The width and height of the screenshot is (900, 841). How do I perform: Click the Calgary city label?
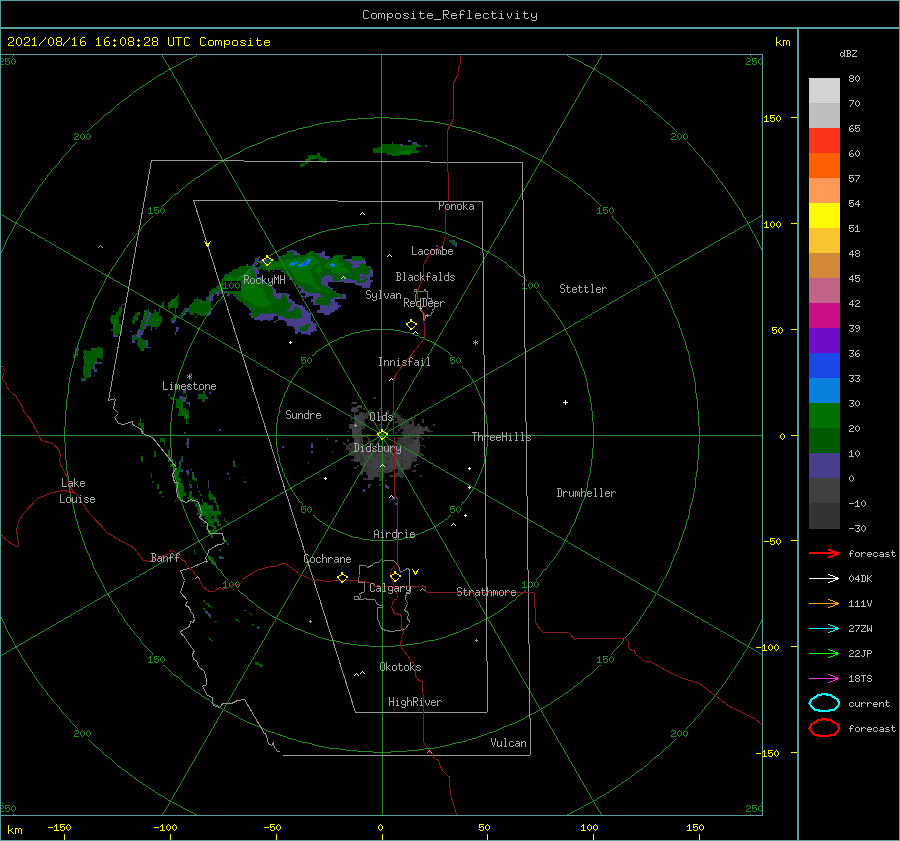390,588
